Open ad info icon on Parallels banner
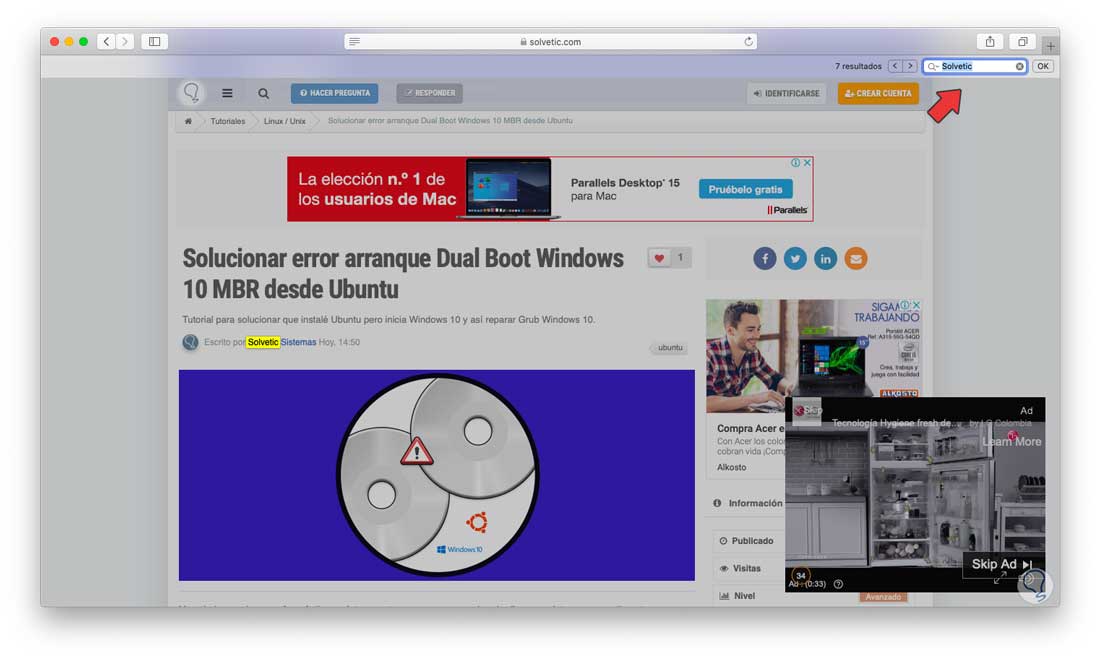 (796, 163)
